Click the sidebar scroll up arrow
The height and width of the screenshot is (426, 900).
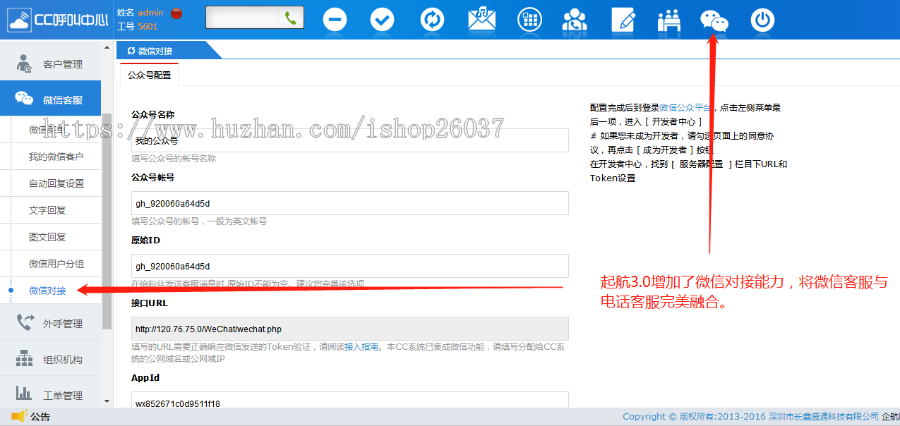[x=107, y=48]
